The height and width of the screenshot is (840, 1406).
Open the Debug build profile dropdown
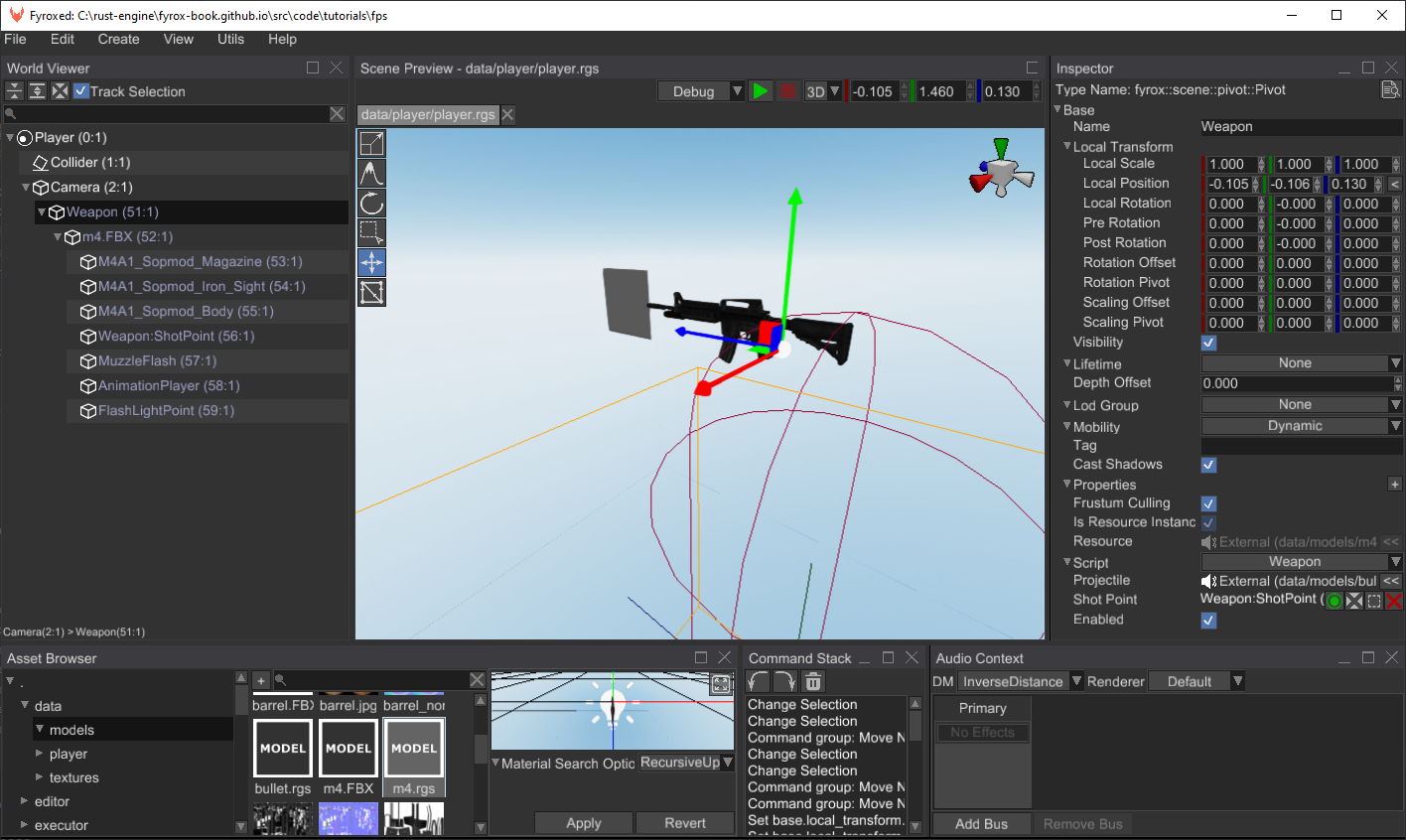pyautogui.click(x=701, y=91)
